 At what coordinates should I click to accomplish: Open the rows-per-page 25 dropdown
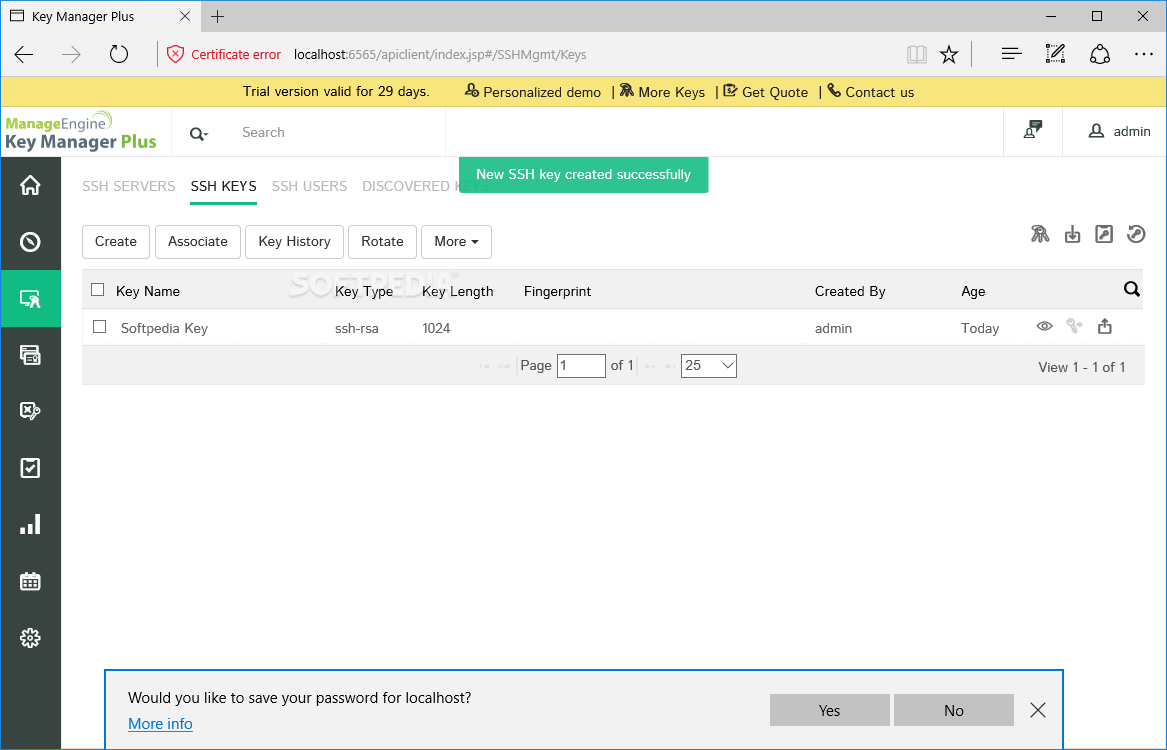tap(709, 365)
